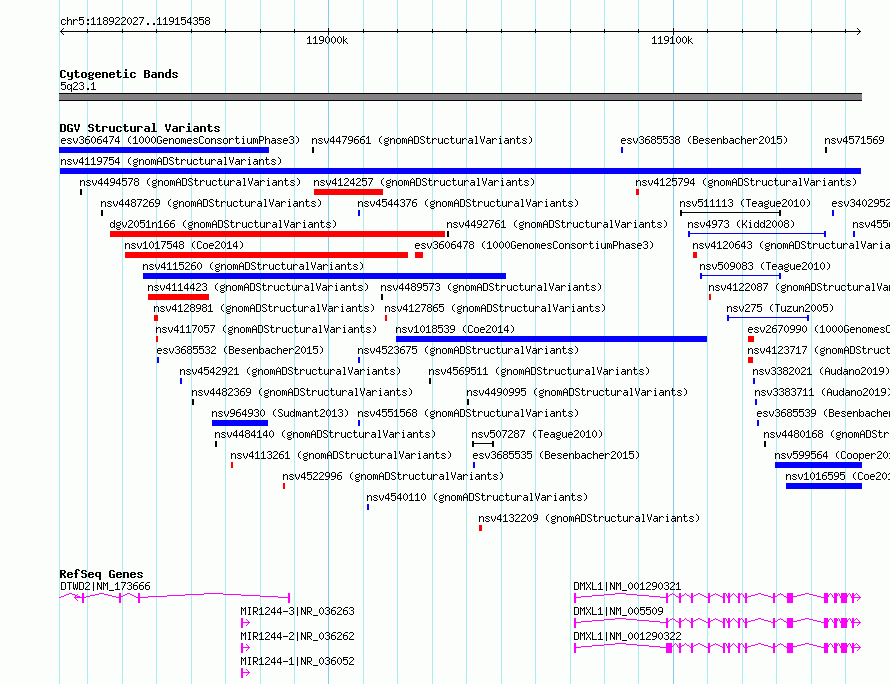Open the nsv4124257 gnomAD variant label
This screenshot has height=684, width=890.
(424, 182)
